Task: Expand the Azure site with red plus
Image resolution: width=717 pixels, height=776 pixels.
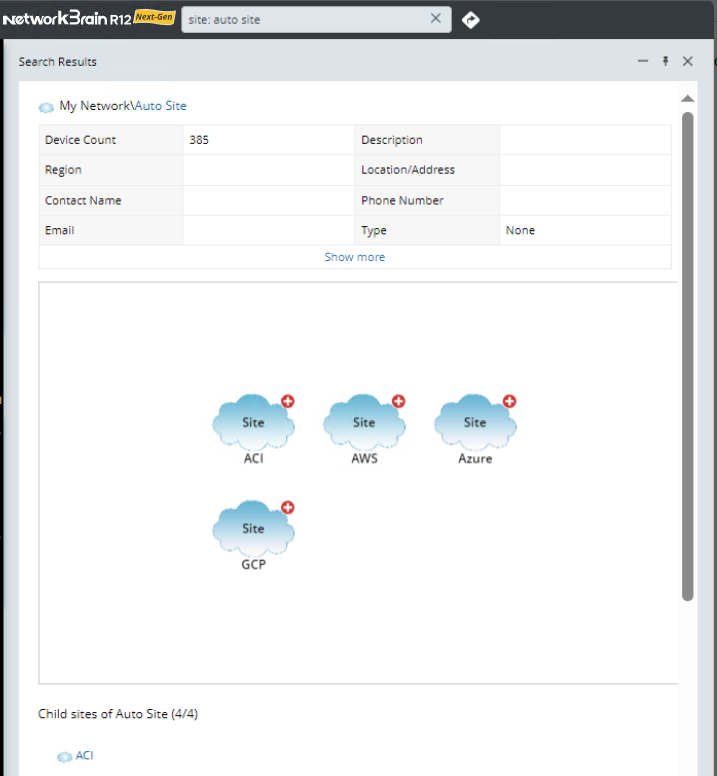Action: coord(510,401)
